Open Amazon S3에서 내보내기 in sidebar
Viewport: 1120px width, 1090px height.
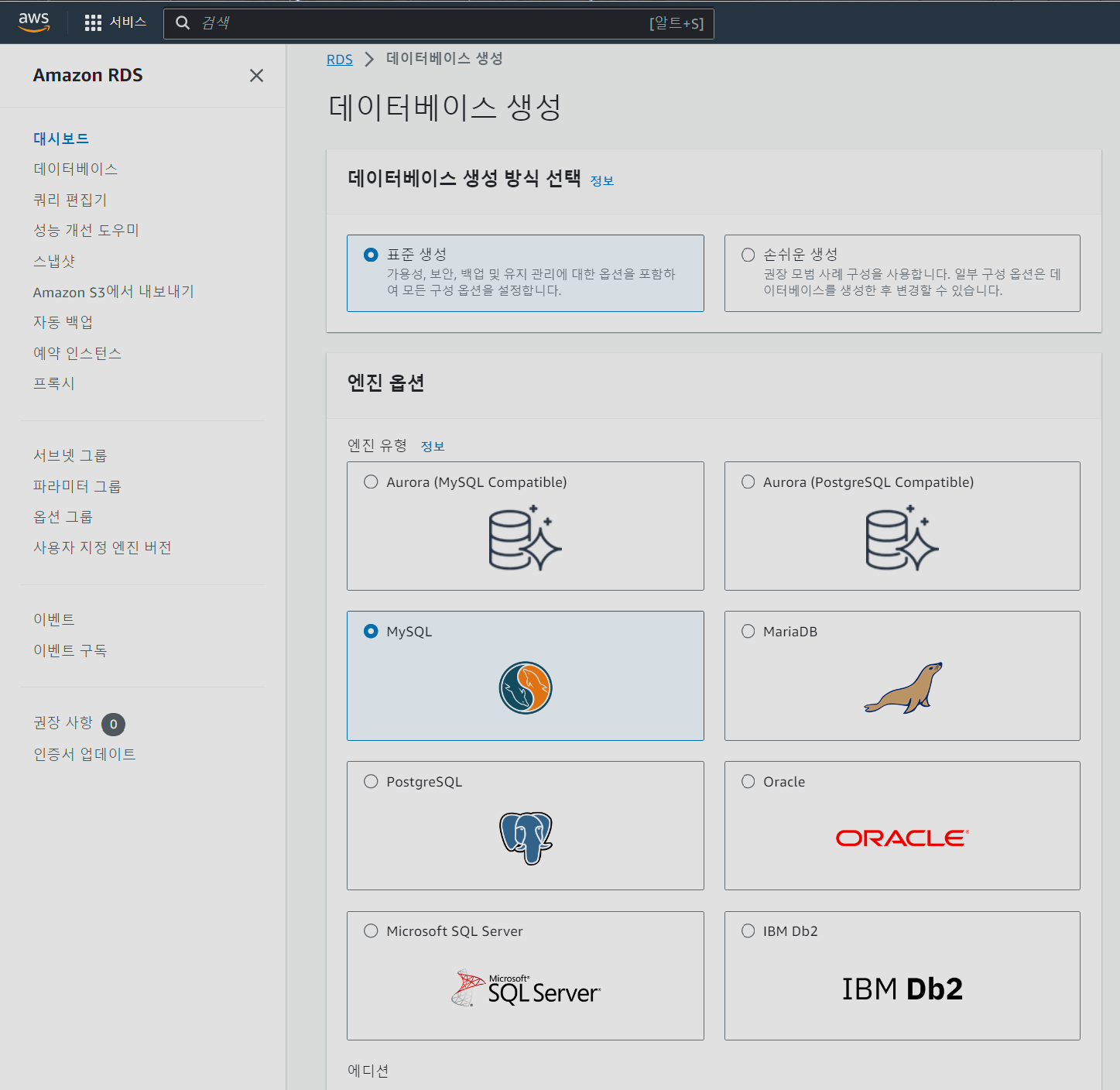coord(114,292)
